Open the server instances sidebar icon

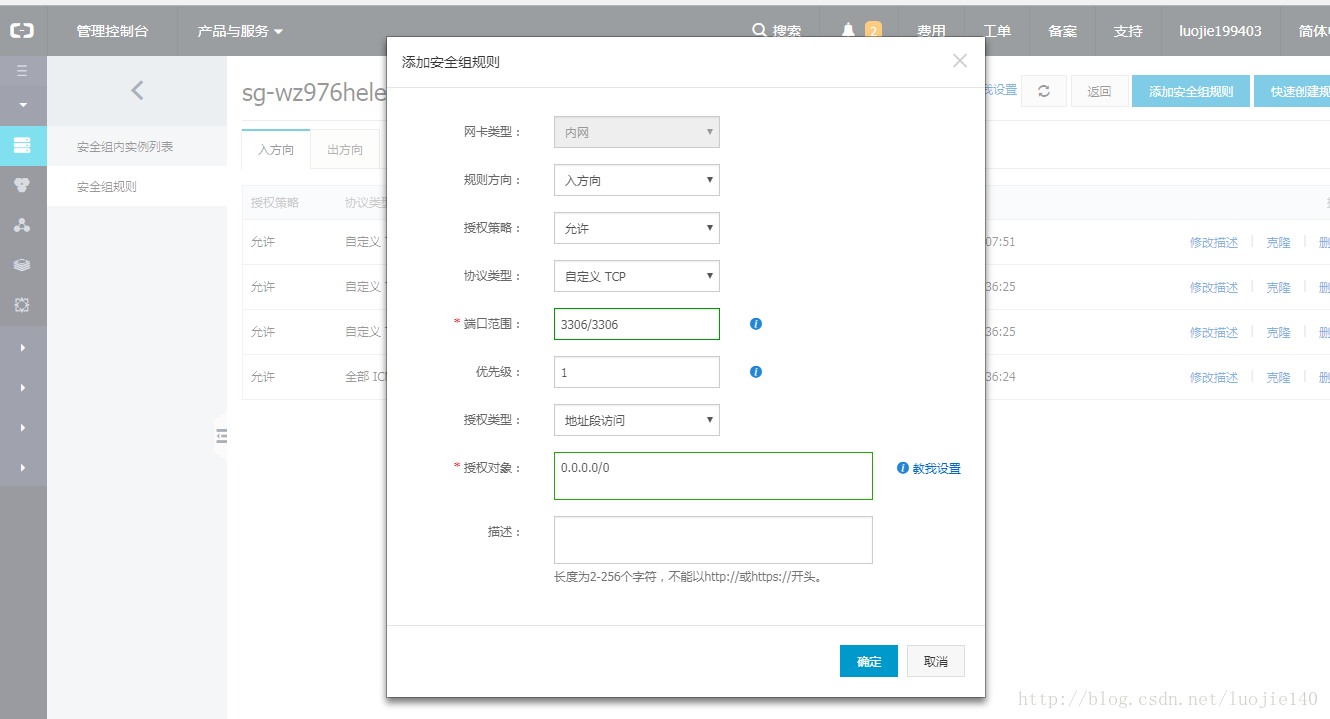point(22,145)
